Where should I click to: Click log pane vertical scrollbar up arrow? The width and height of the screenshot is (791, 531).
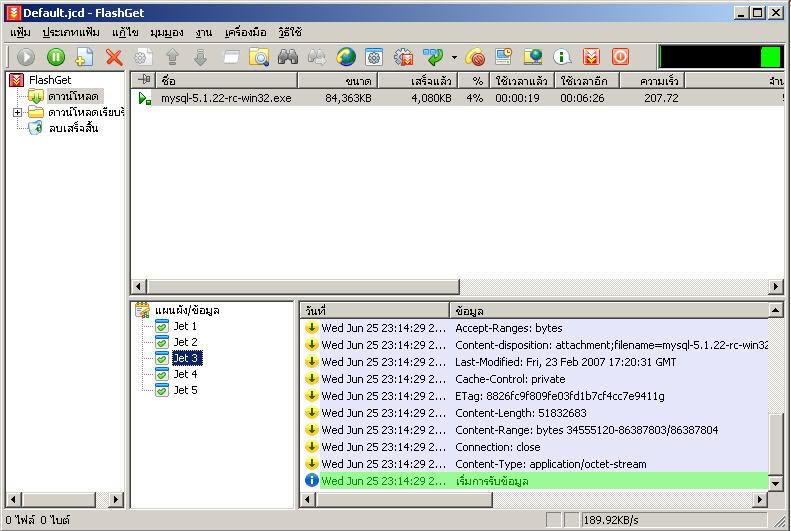(x=776, y=310)
